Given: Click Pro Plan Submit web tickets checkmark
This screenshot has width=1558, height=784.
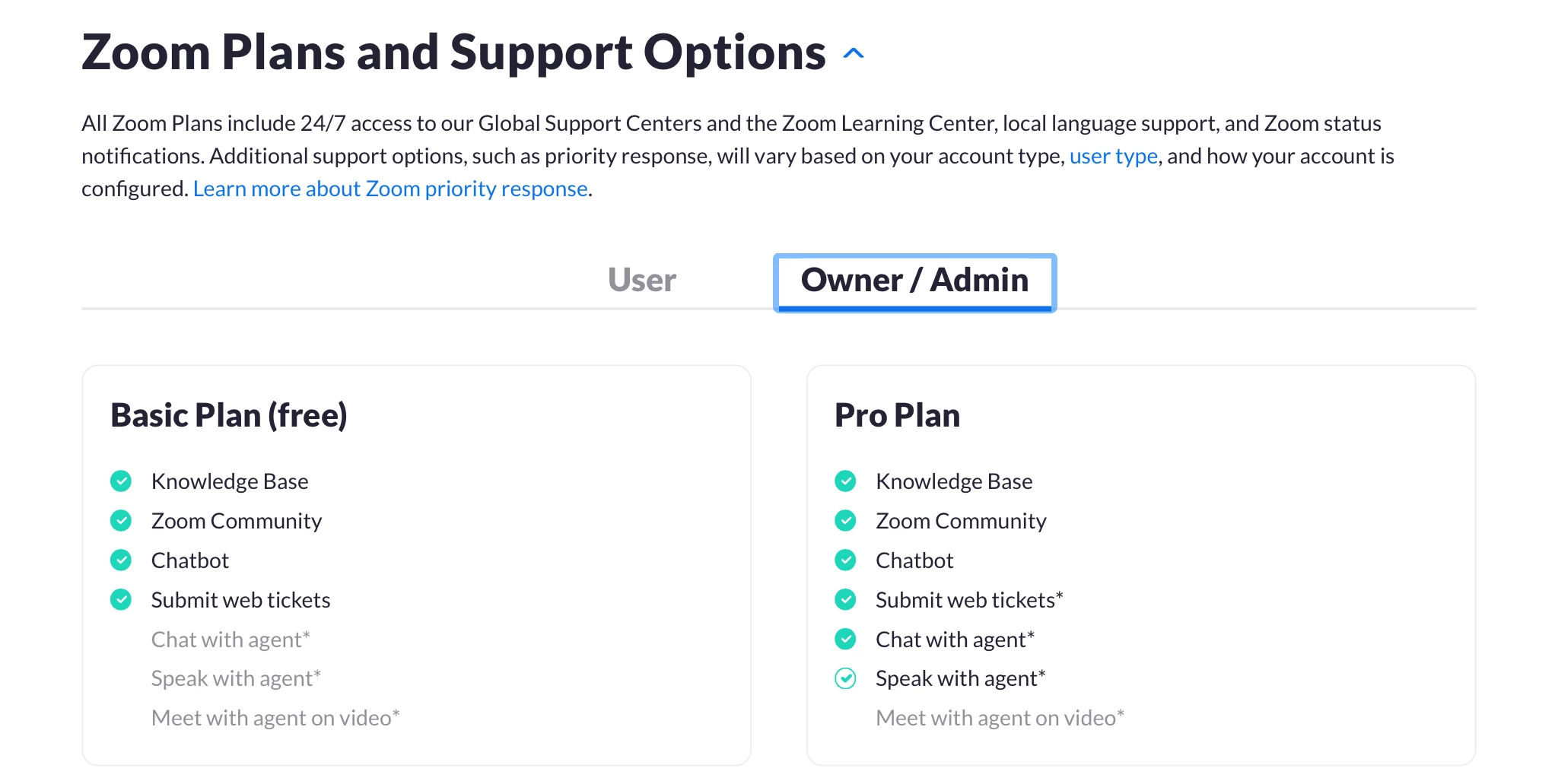Looking at the screenshot, I should tap(845, 600).
